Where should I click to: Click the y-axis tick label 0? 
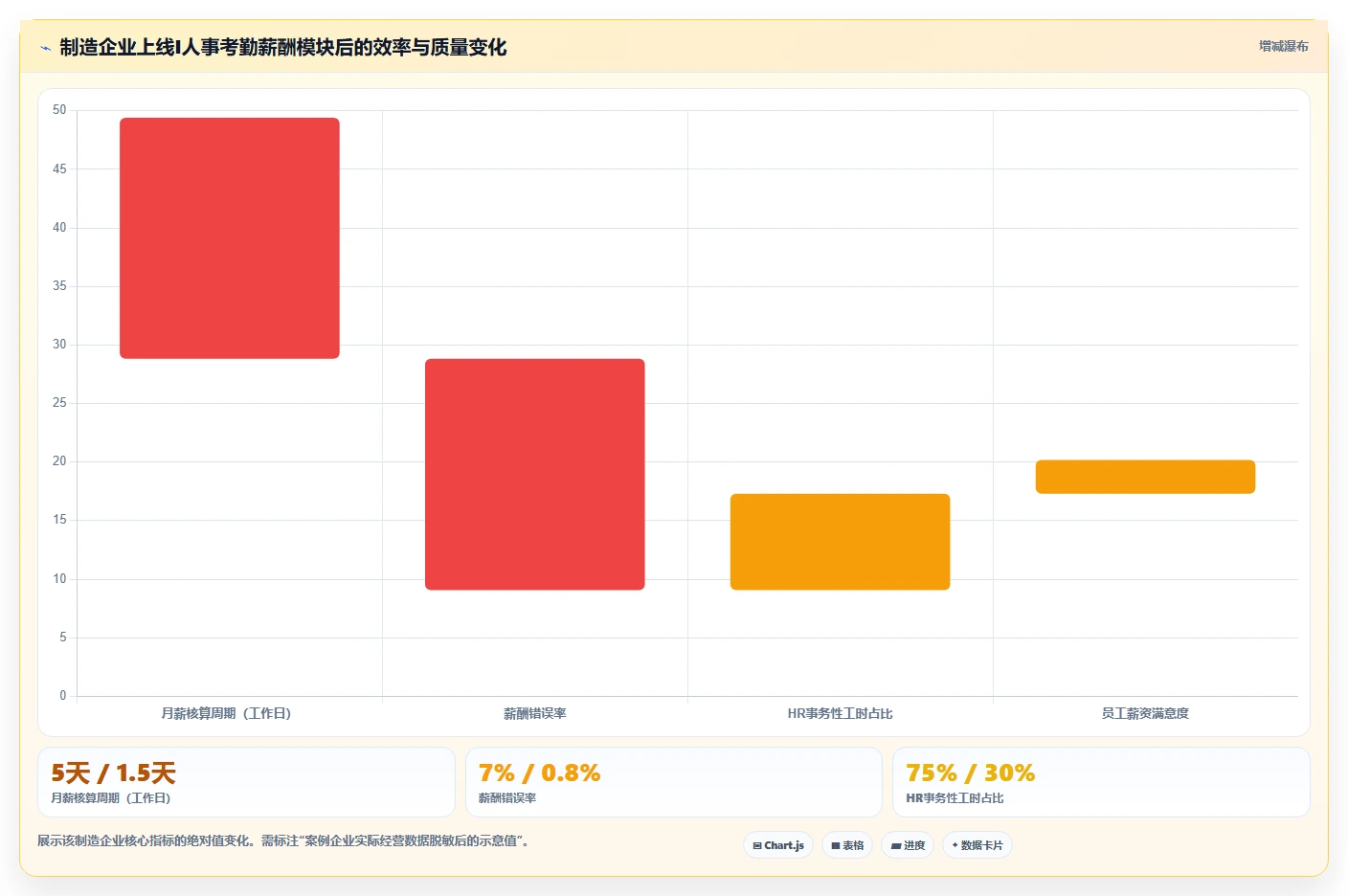[x=63, y=696]
